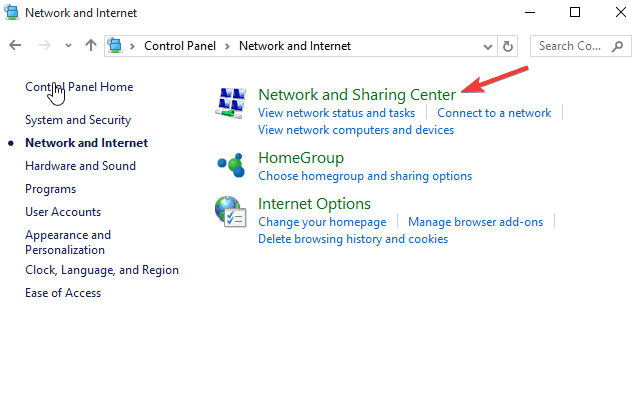Expand the Control Panel breadcrumb chevron
Viewport: 640px width, 410px height.
pyautogui.click(x=136, y=46)
